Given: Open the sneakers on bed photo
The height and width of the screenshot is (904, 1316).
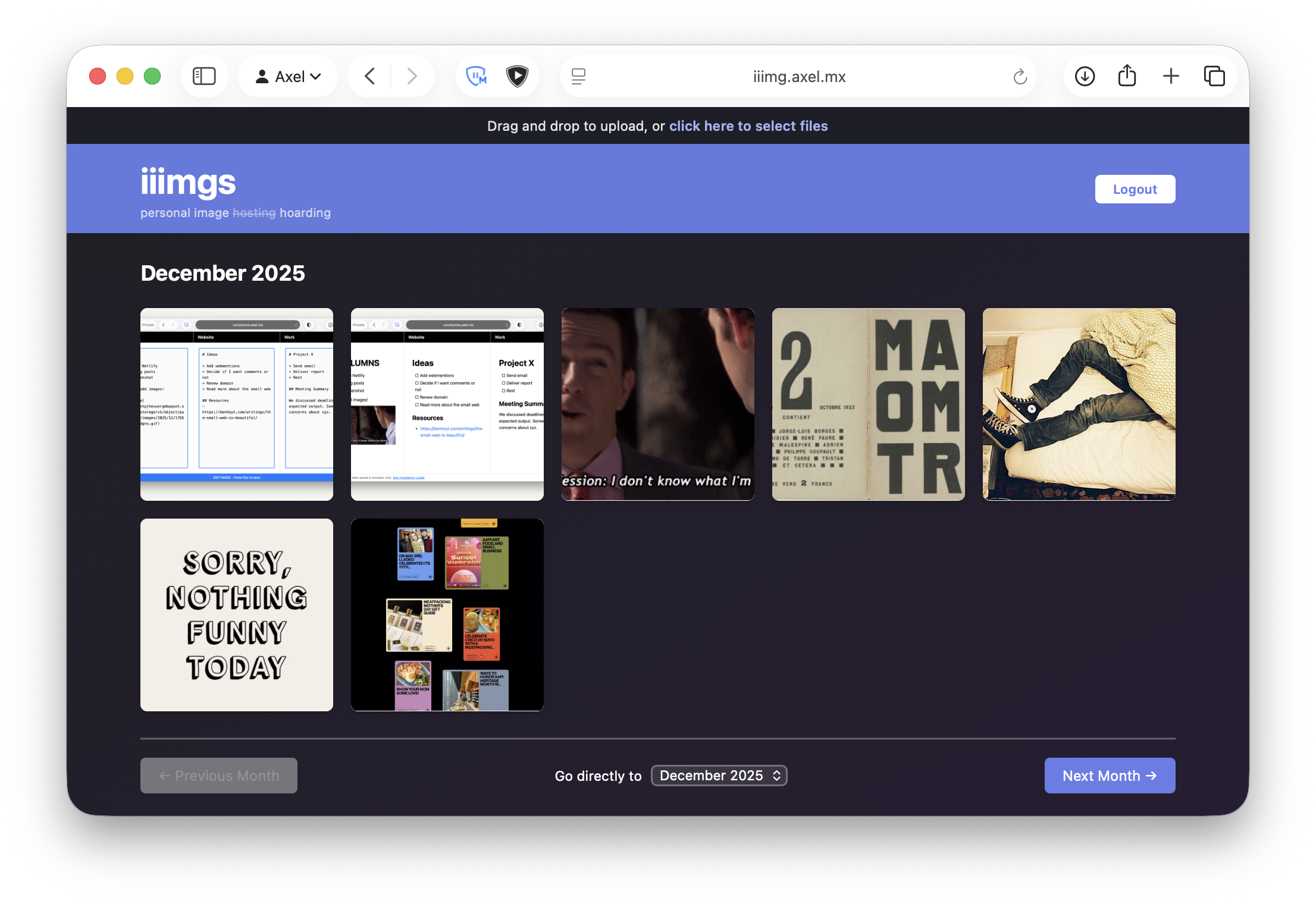Looking at the screenshot, I should (x=1079, y=404).
